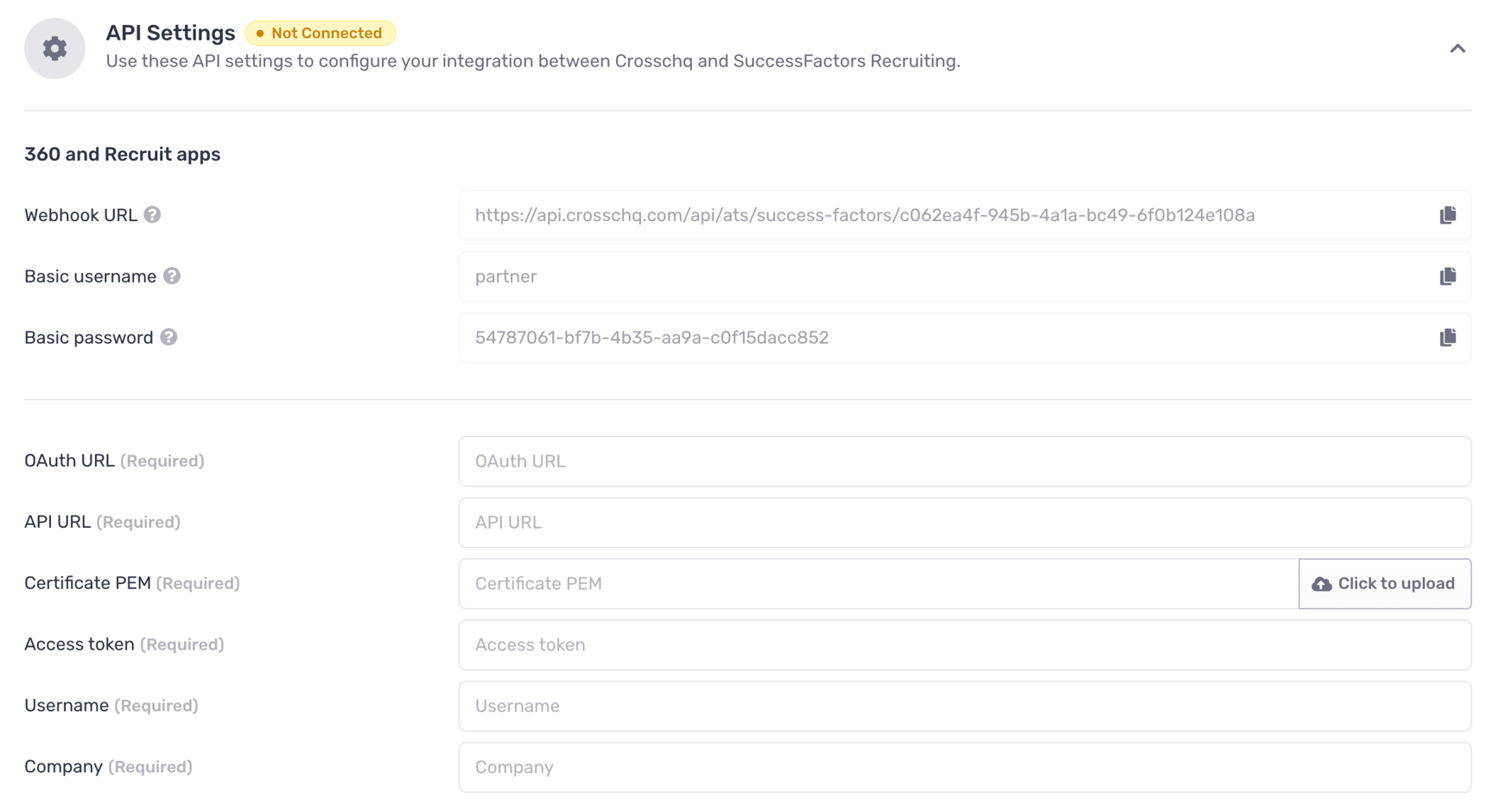Click the 360 and Recruit apps heading
1486x812 pixels.
pos(122,154)
